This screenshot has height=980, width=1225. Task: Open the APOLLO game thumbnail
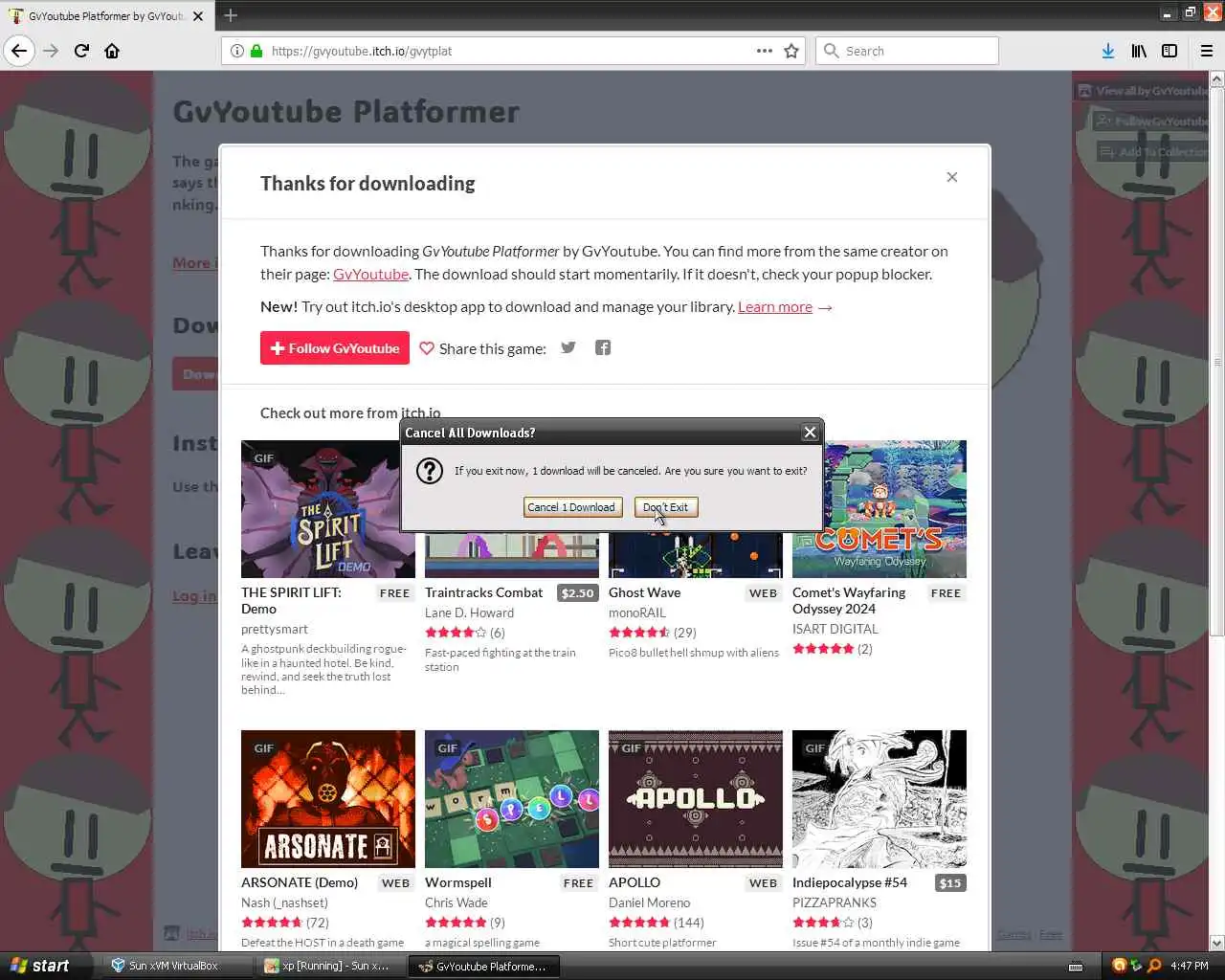point(696,799)
